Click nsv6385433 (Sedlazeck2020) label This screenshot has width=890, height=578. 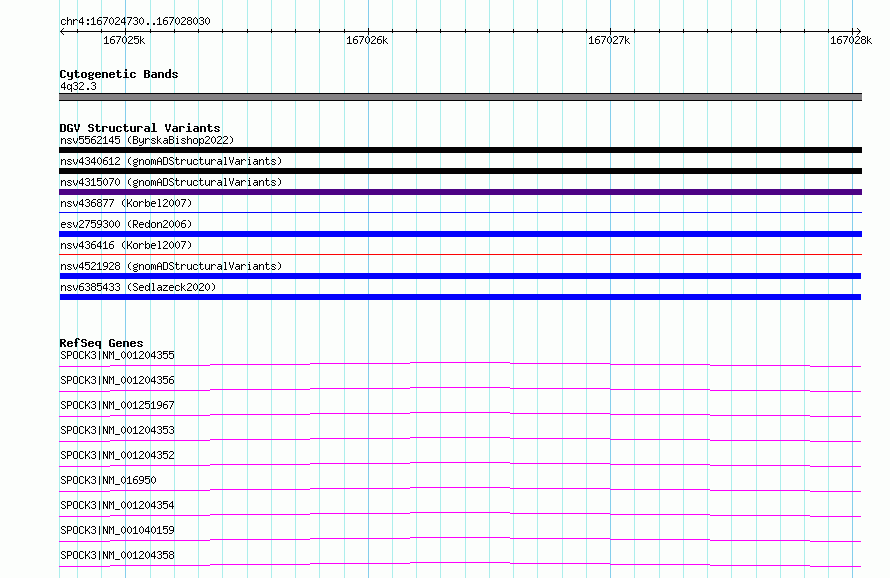tap(138, 287)
